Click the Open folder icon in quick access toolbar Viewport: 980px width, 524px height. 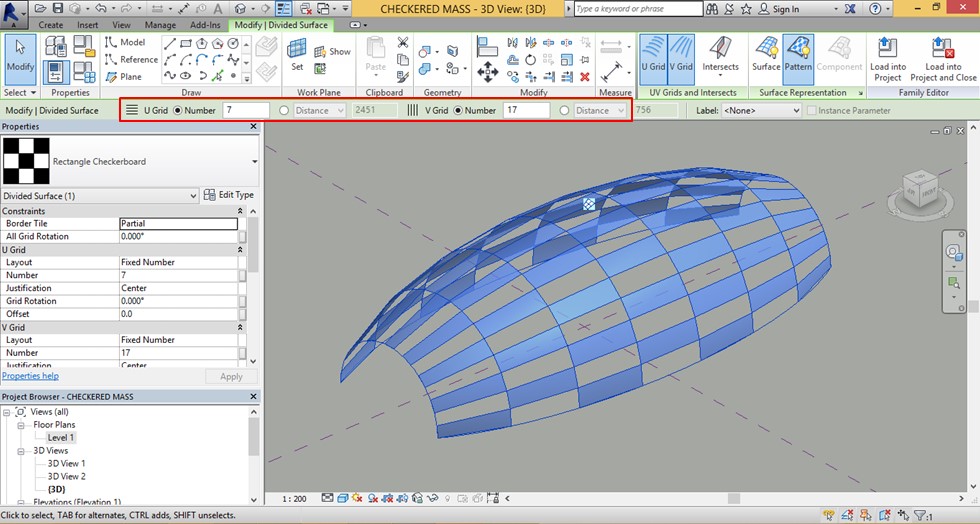point(40,9)
